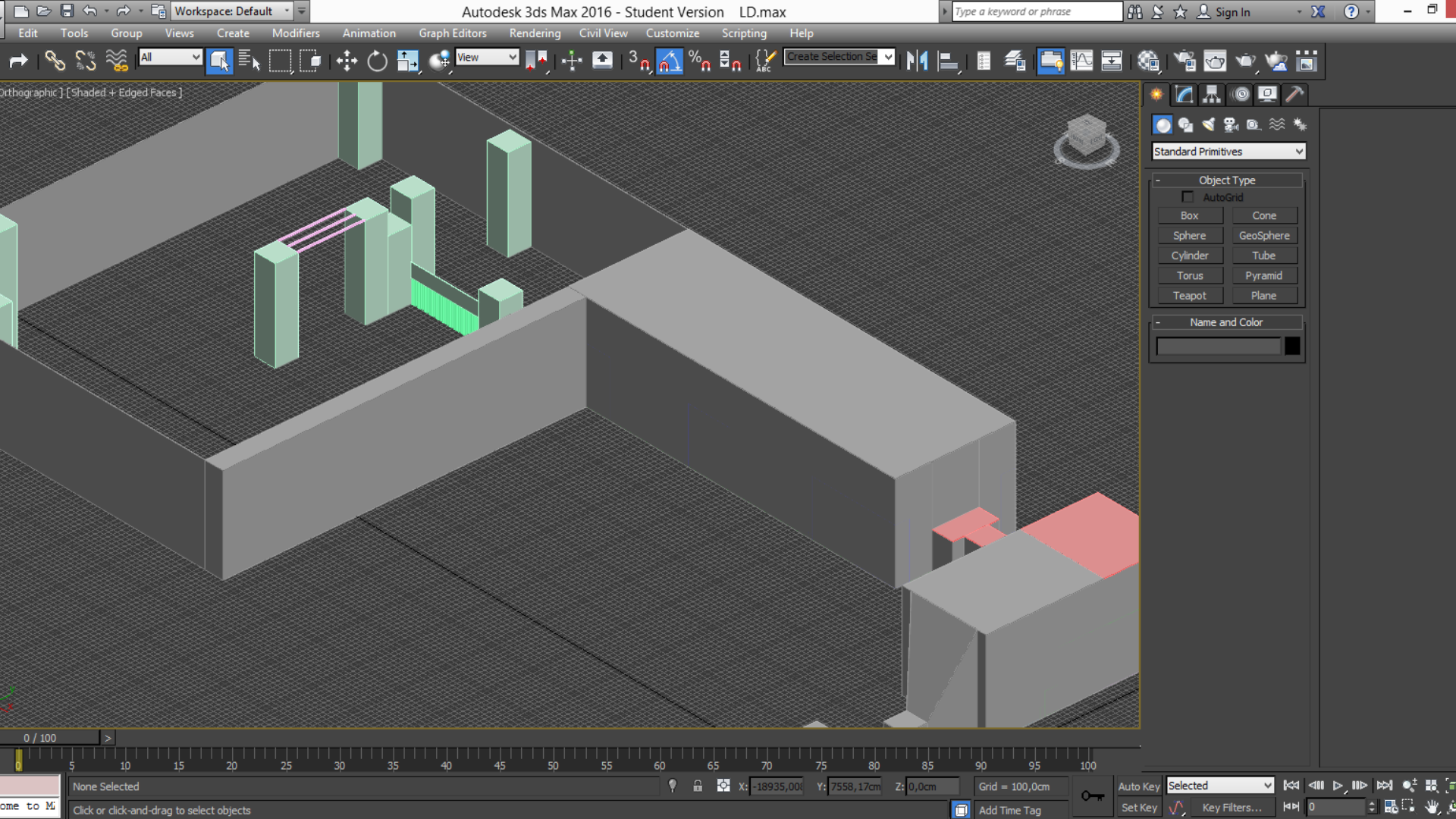Screen dimensions: 1456x819
Task: Open the Edit menu
Action: point(28,33)
